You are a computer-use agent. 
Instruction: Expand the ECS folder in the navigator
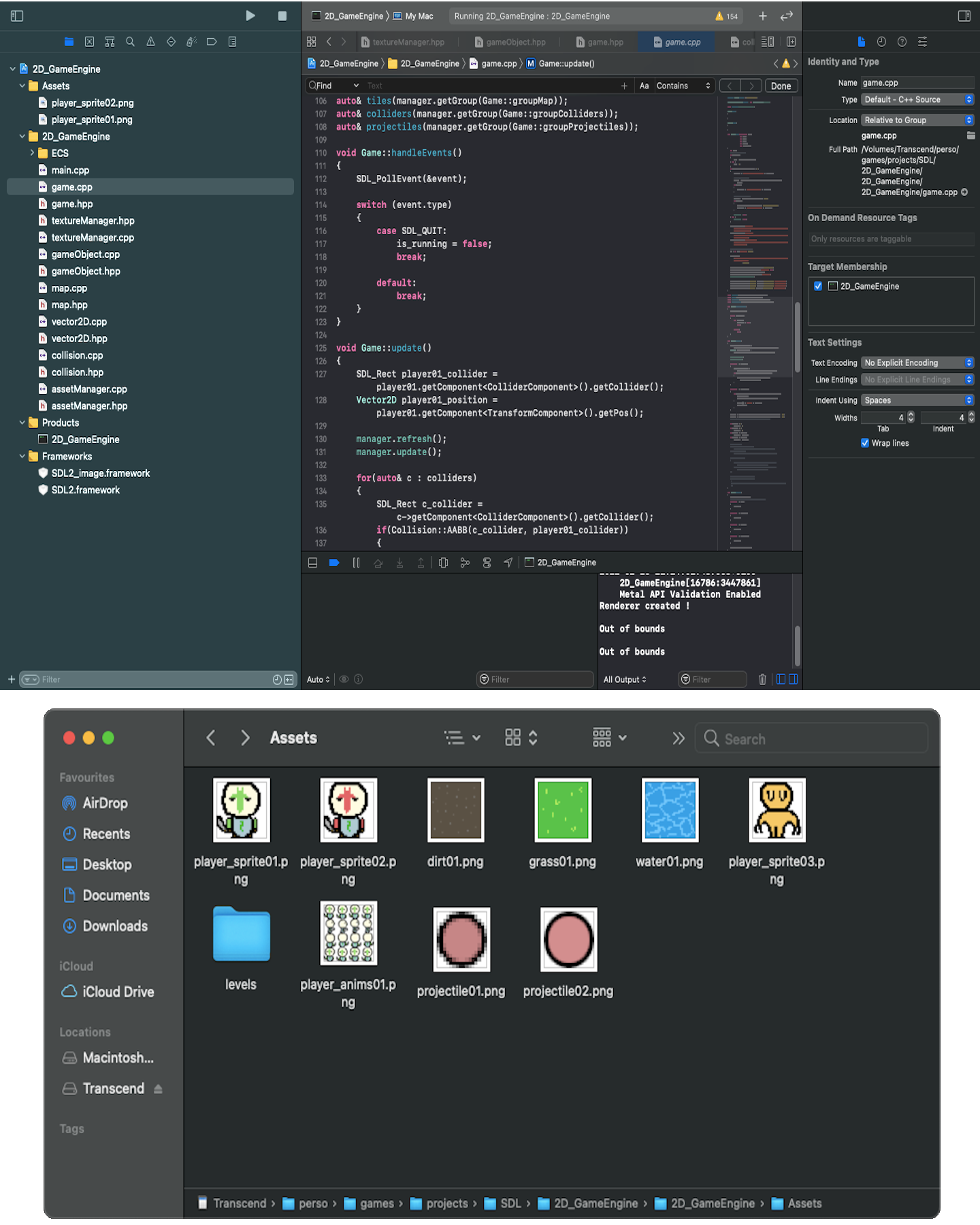(x=32, y=153)
